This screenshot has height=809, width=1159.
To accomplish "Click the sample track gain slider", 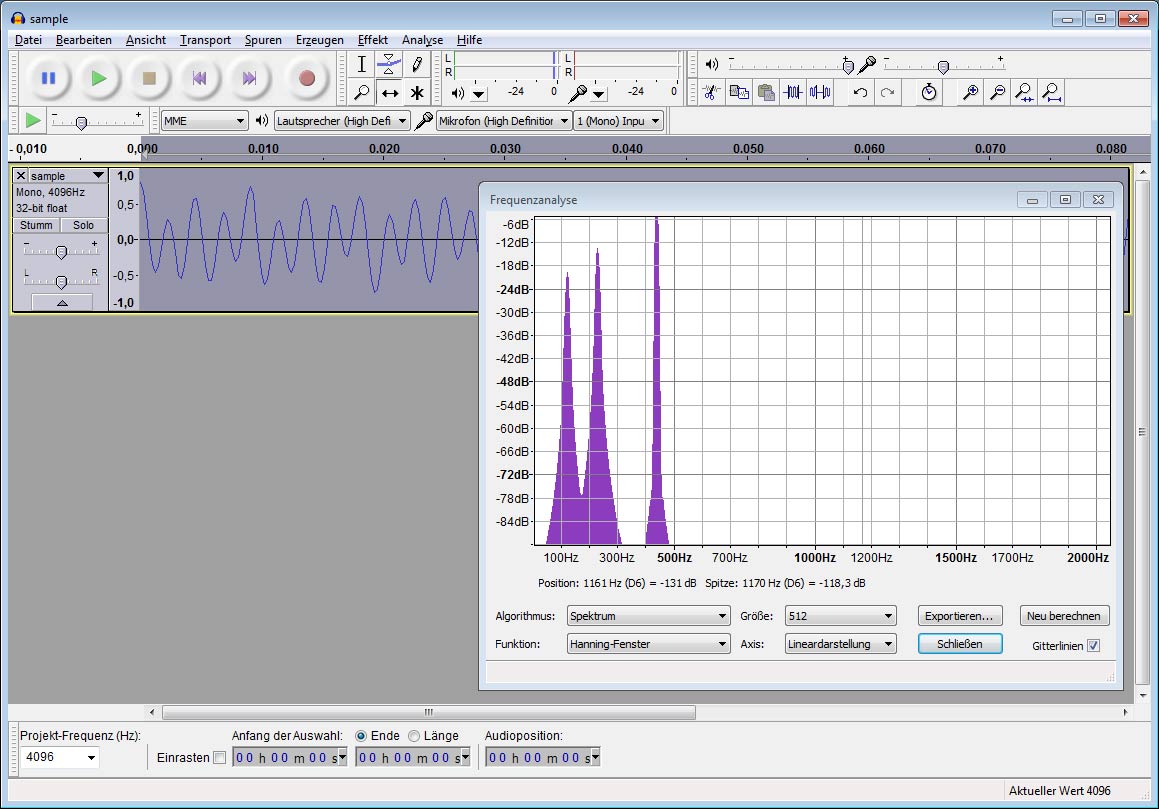I will coord(61,252).
